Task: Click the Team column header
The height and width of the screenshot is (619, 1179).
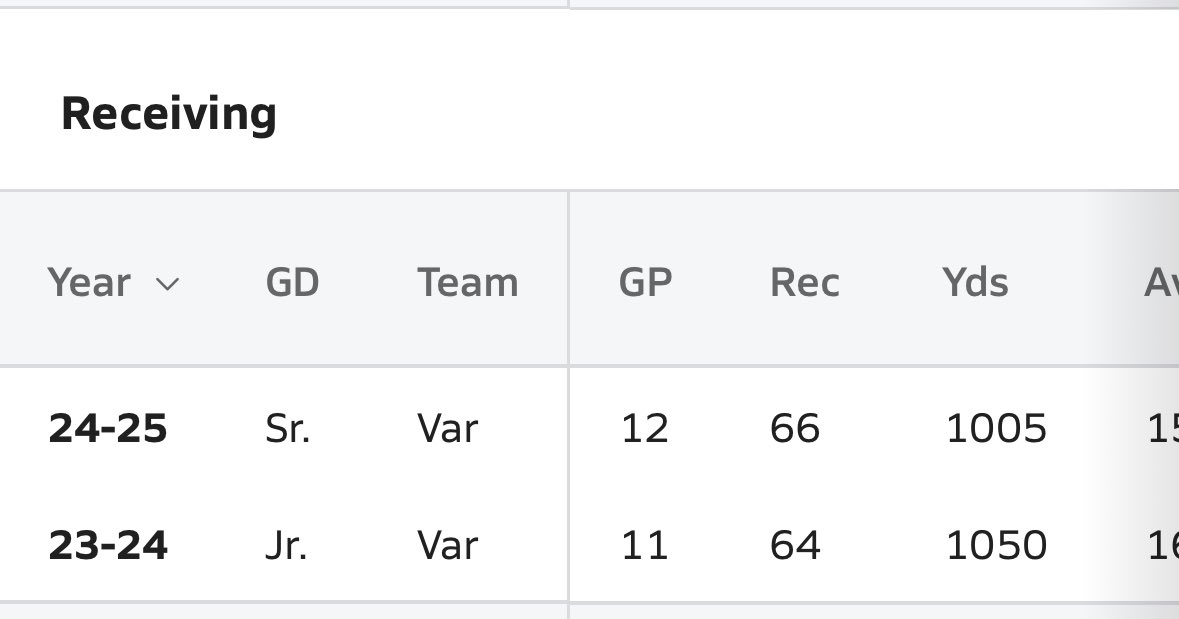Action: tap(468, 283)
